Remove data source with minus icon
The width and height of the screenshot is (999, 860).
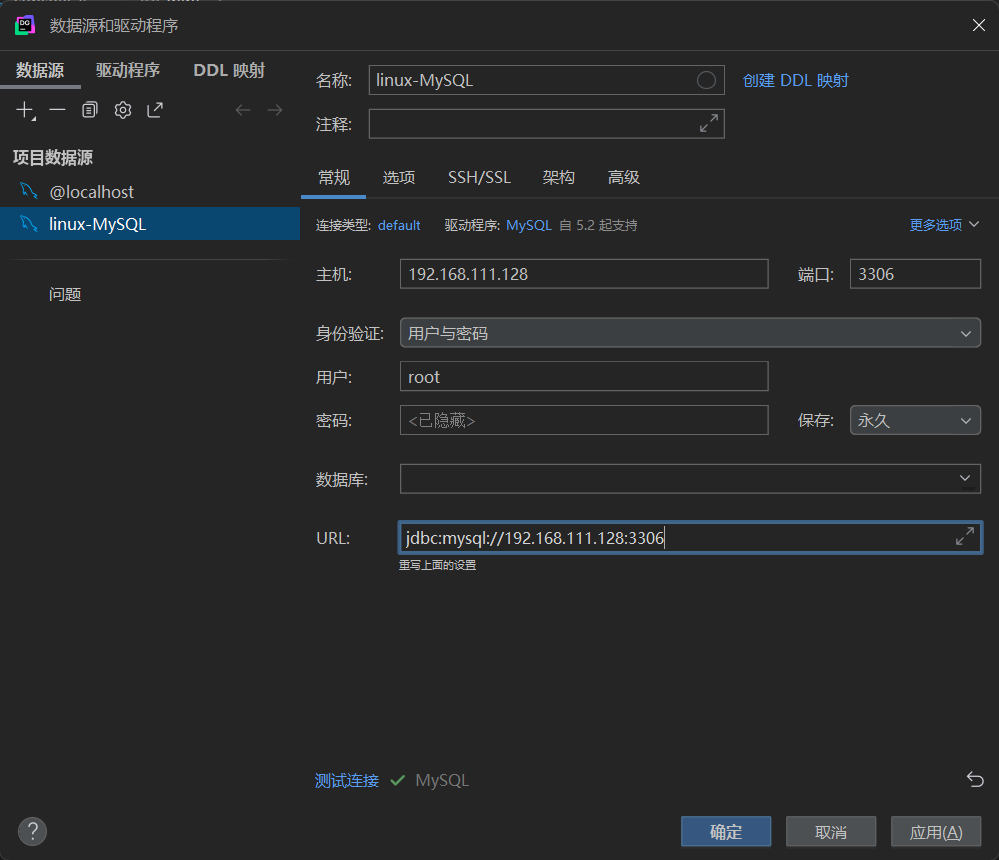pos(57,110)
